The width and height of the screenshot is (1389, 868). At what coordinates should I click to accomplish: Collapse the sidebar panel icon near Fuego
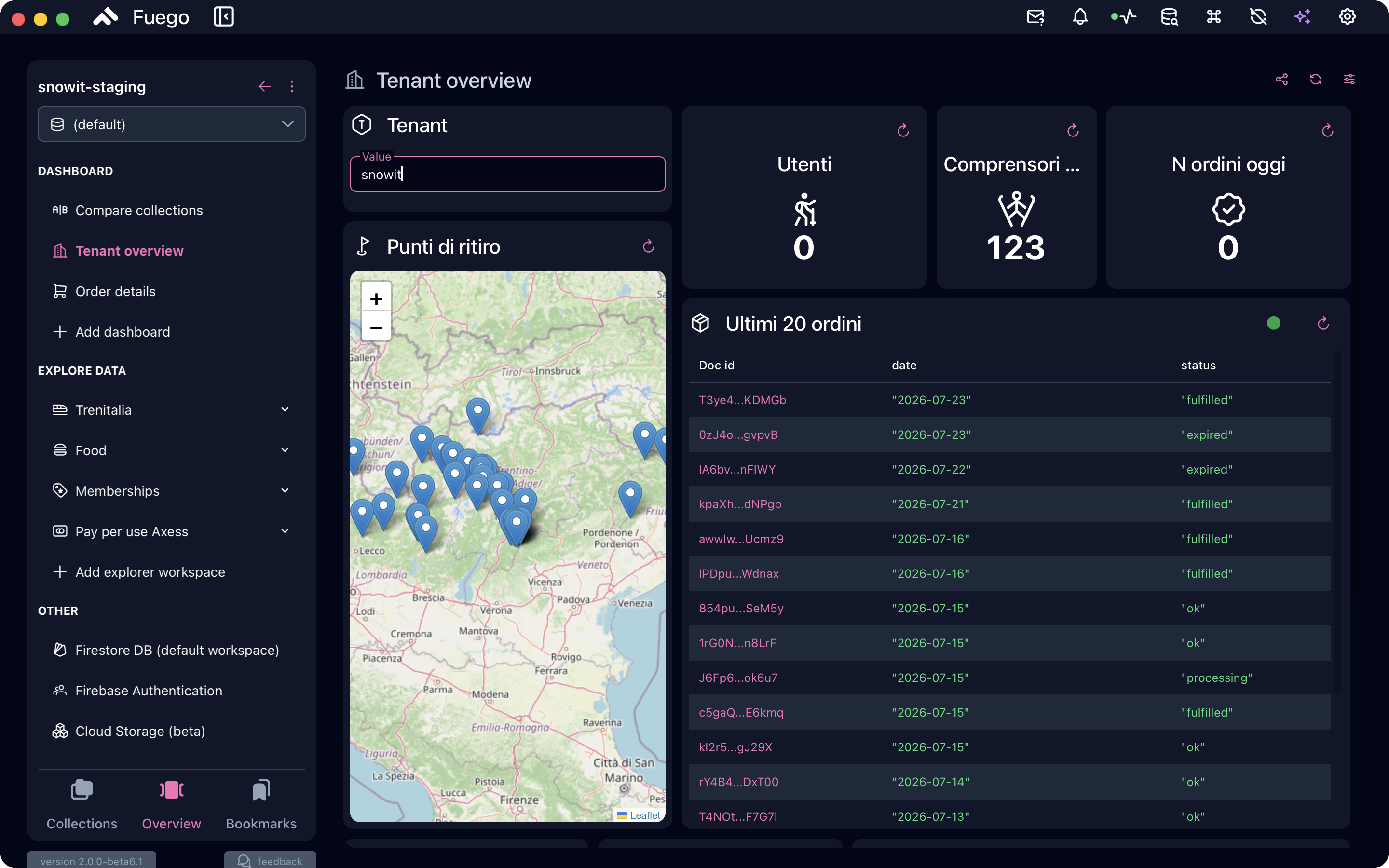coord(223,17)
